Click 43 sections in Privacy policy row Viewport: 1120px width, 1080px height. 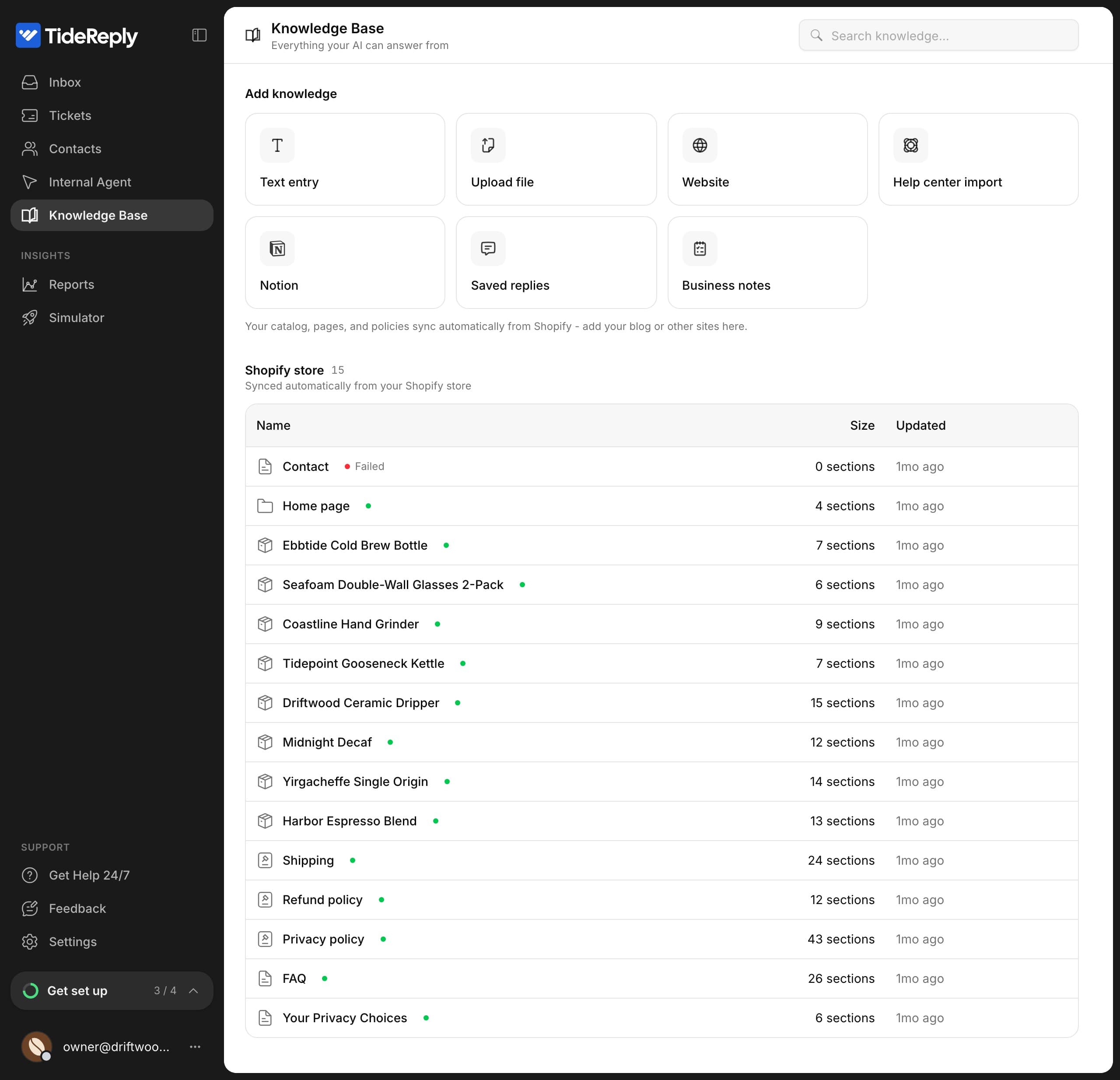pos(840,939)
